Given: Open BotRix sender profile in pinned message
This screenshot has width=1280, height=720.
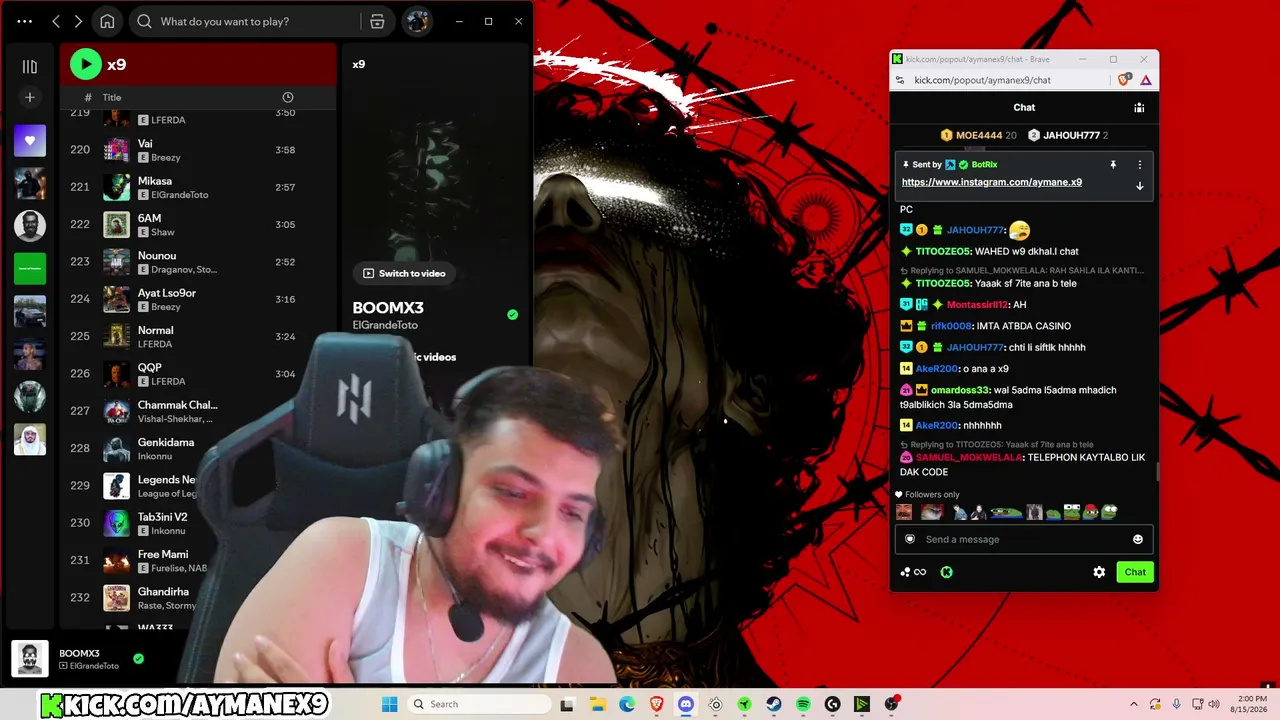Looking at the screenshot, I should point(984,164).
